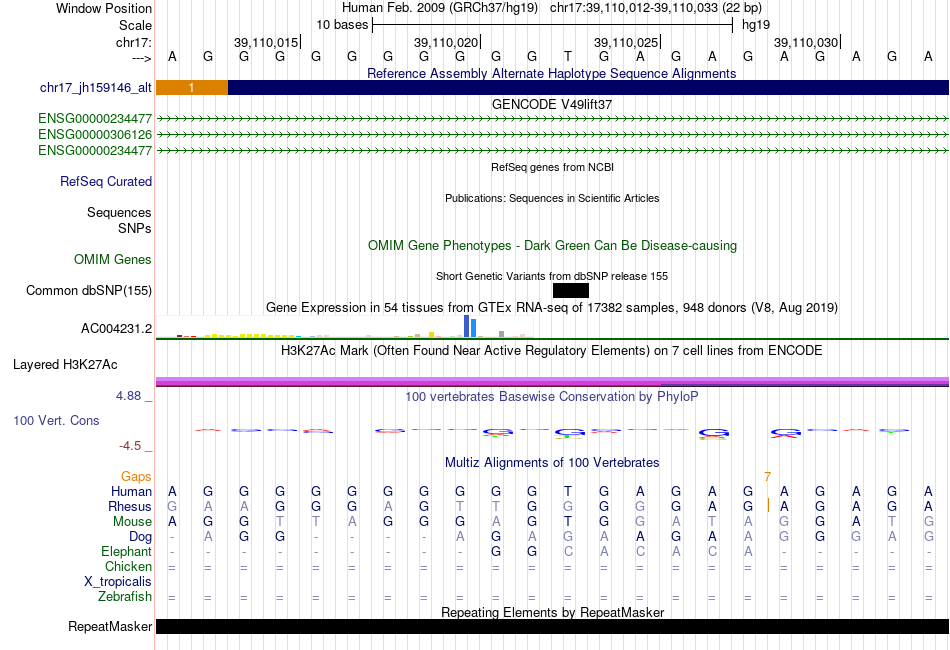Click the ENSG00000306126 intron arrow line

[552, 134]
